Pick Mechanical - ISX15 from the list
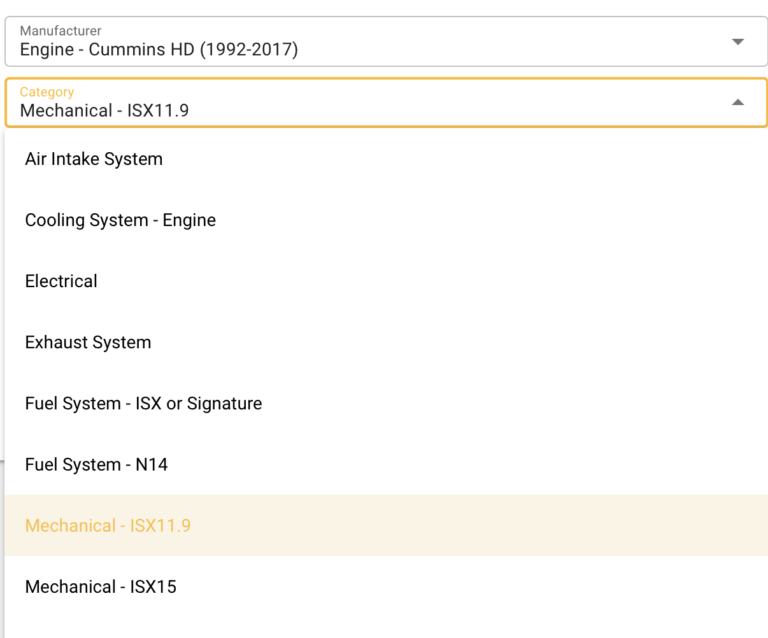 coord(100,586)
